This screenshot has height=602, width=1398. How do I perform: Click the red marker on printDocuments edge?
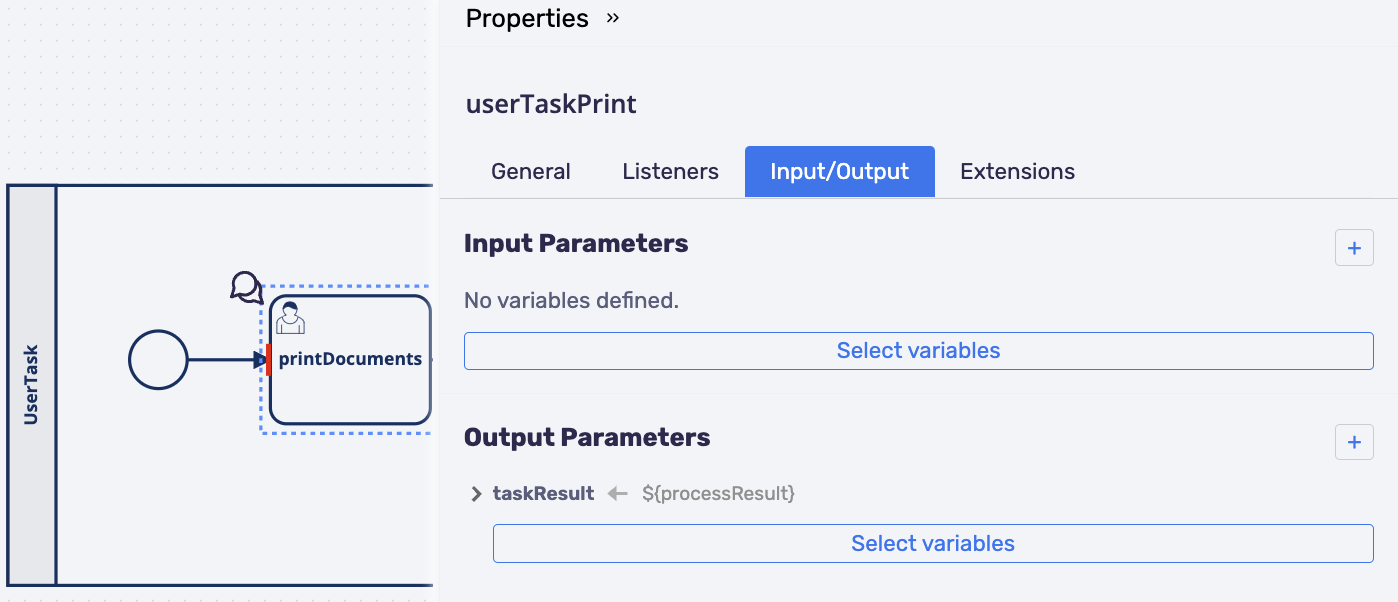tap(268, 359)
